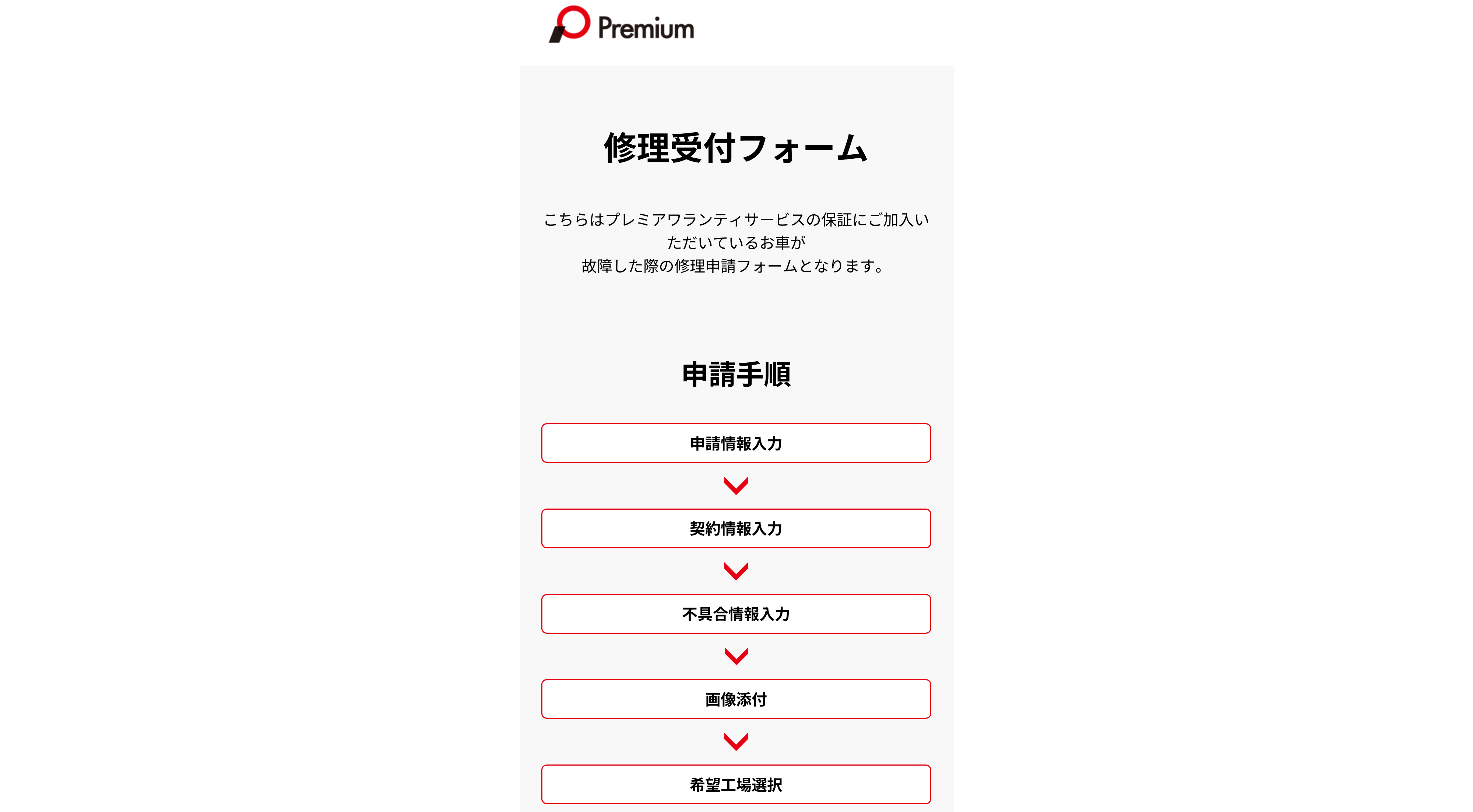Select the 契約情報入力 step box
Image resolution: width=1473 pixels, height=812 pixels.
coord(736,528)
